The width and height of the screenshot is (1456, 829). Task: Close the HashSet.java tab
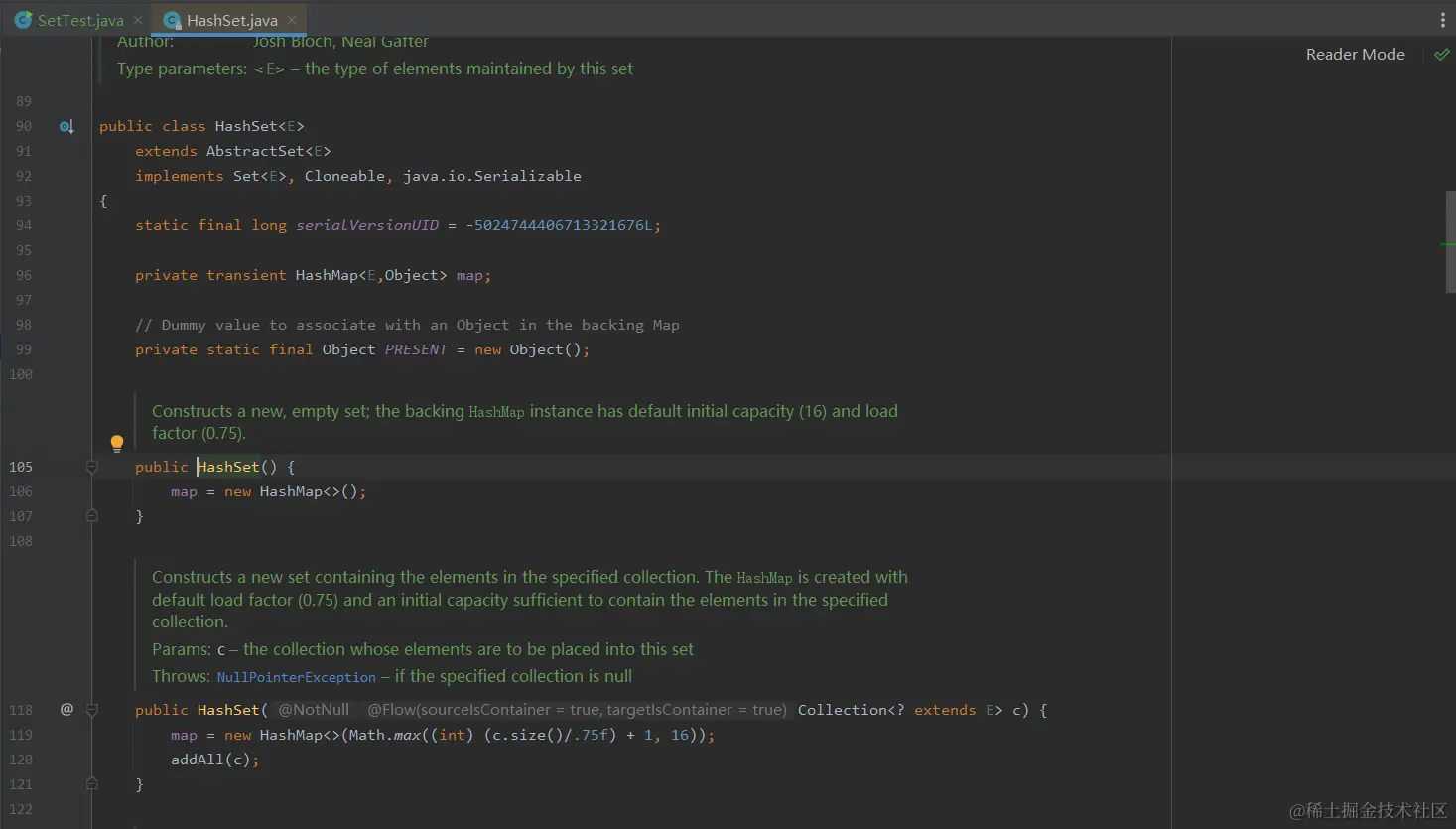(x=292, y=20)
